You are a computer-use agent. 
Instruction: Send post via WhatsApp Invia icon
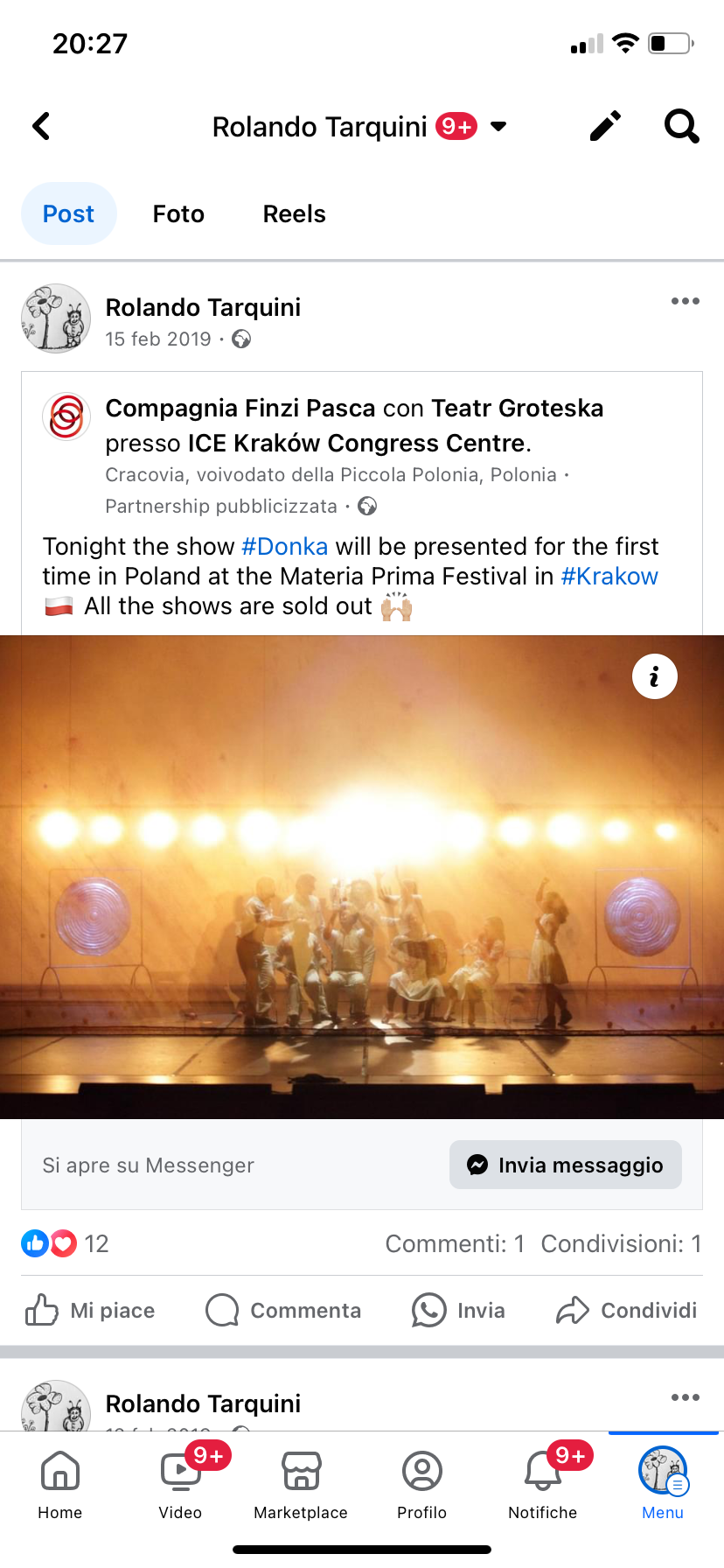click(x=459, y=1310)
